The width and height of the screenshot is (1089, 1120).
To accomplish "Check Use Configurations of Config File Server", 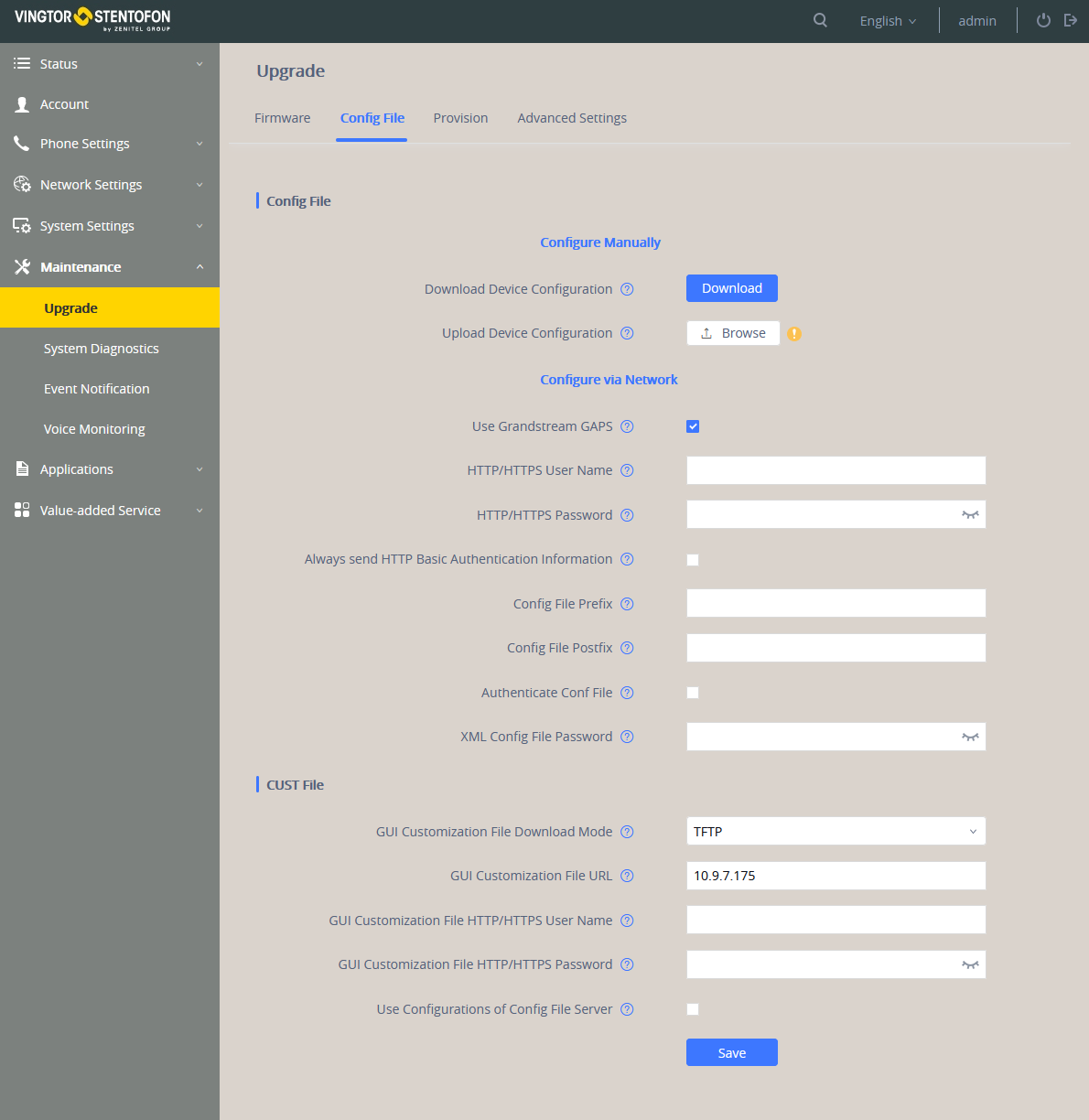I will coord(693,1009).
